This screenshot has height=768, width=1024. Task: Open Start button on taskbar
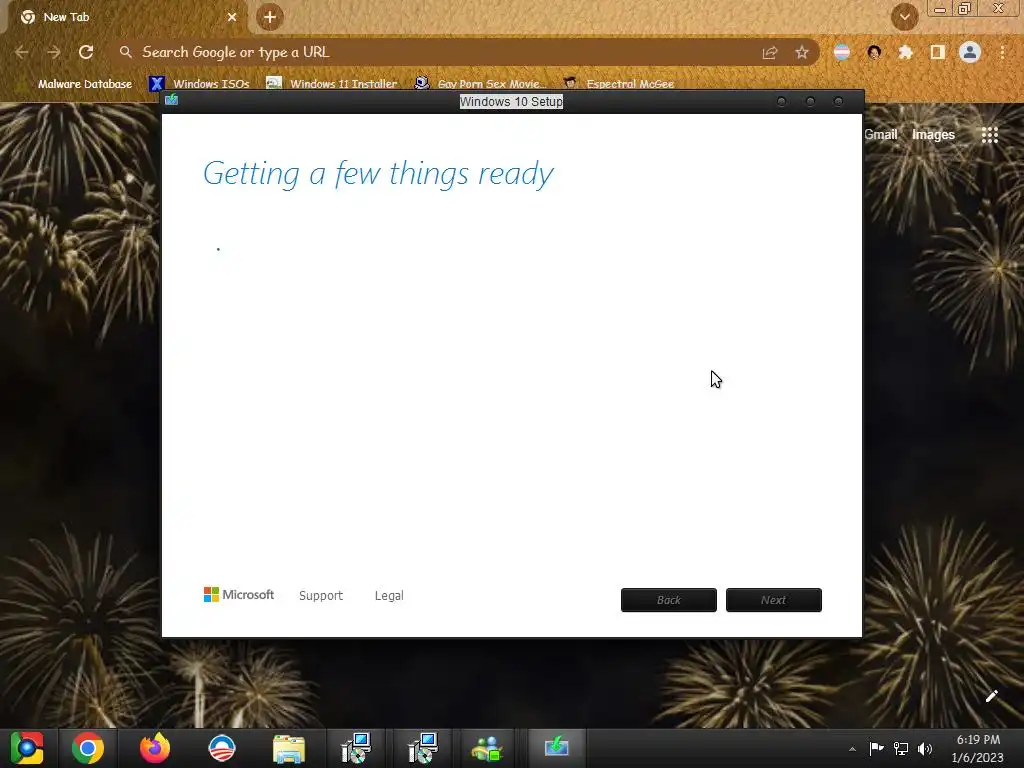27,748
